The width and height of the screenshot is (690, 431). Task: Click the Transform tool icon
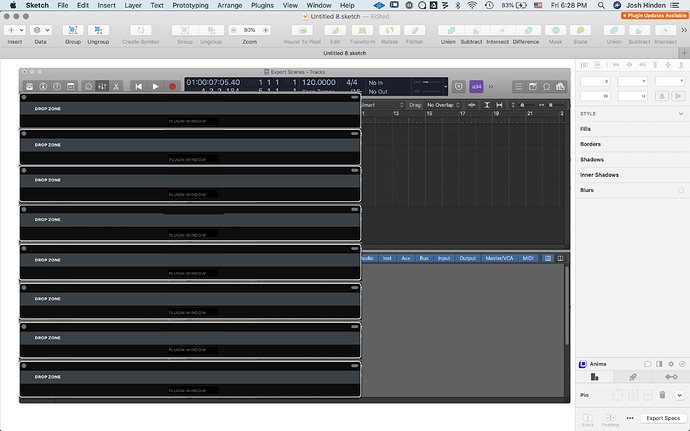362,30
